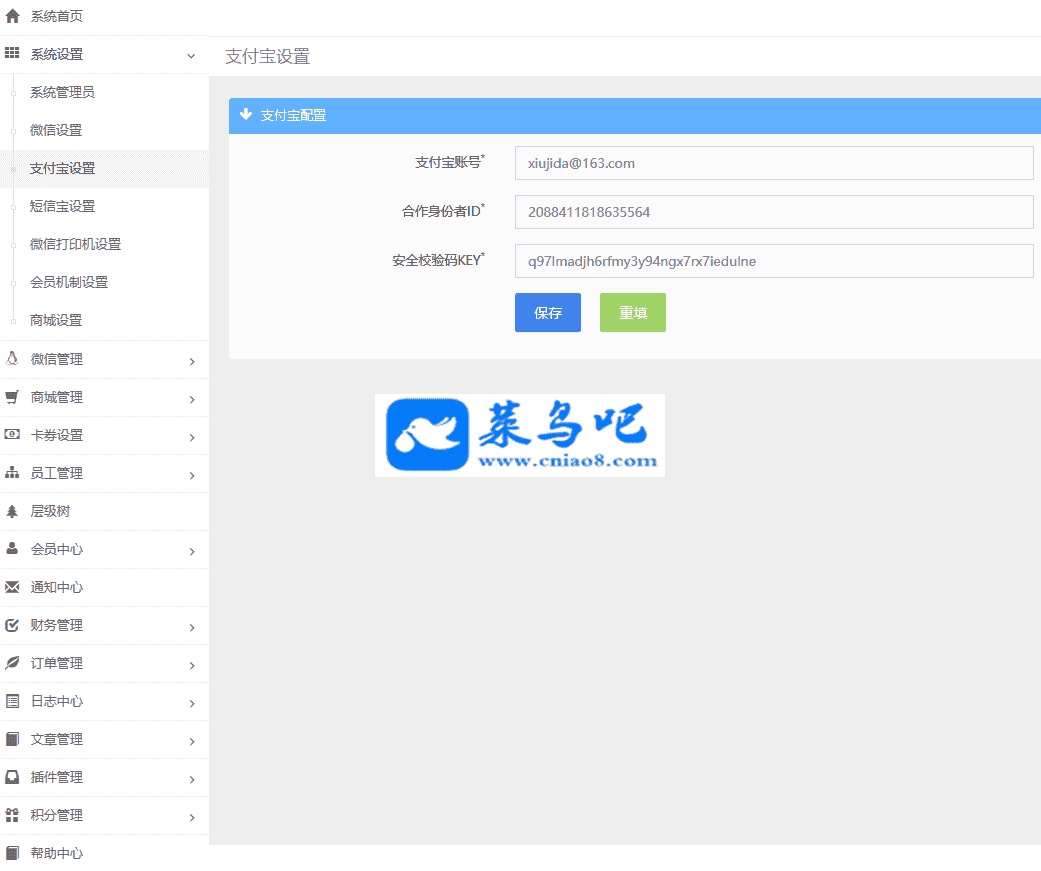Screen dimensions: 1041x871
Task: Click the home icon beside 系统首页
Action: (12, 16)
